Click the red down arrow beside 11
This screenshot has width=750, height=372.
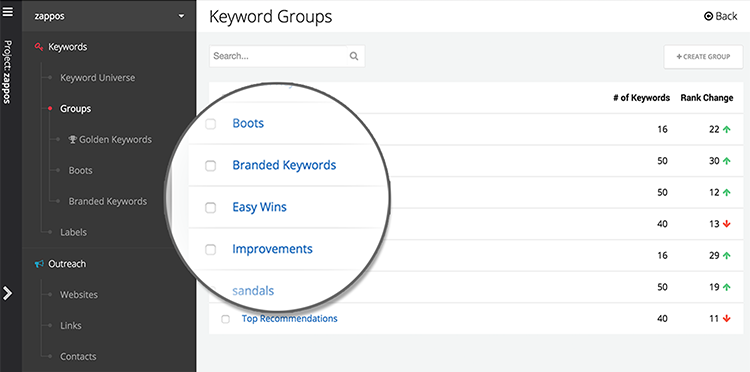(727, 318)
